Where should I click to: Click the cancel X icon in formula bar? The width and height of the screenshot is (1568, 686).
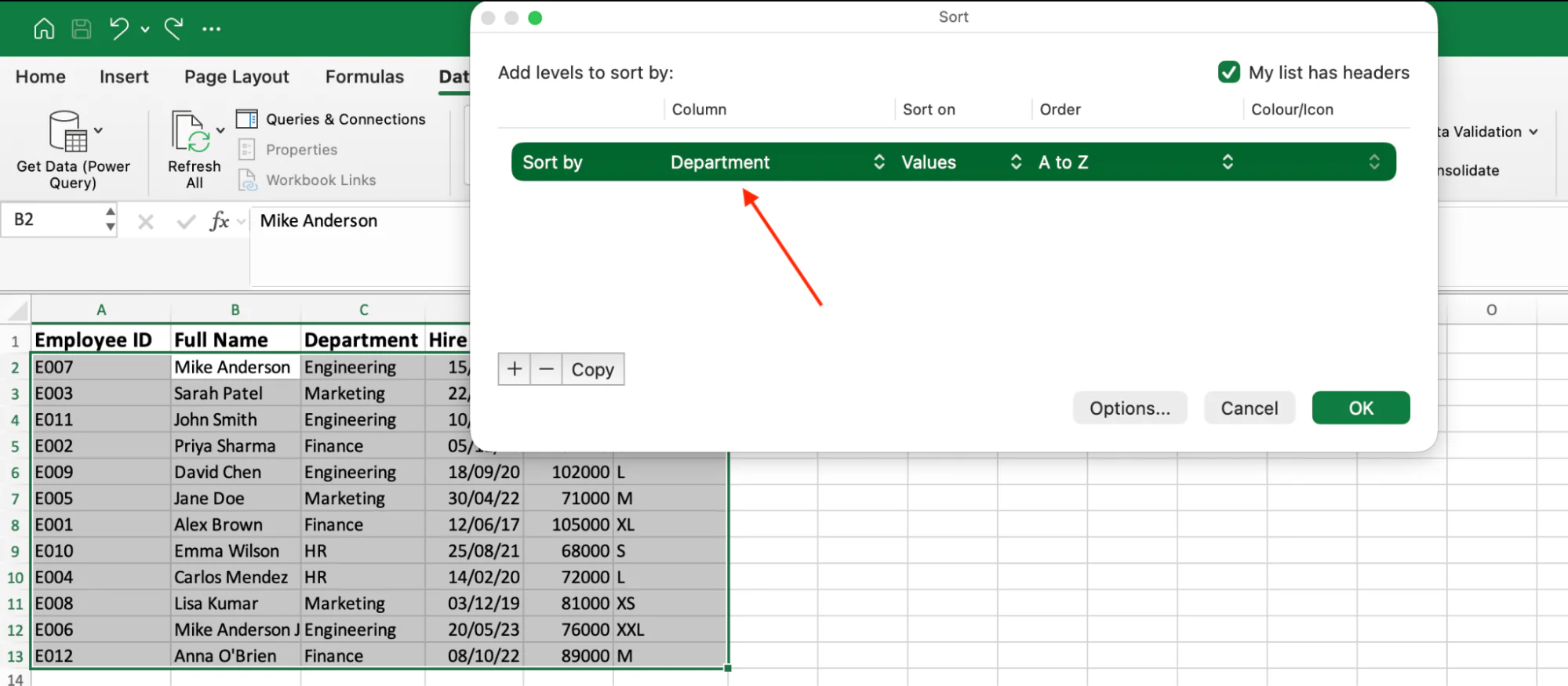pos(146,222)
